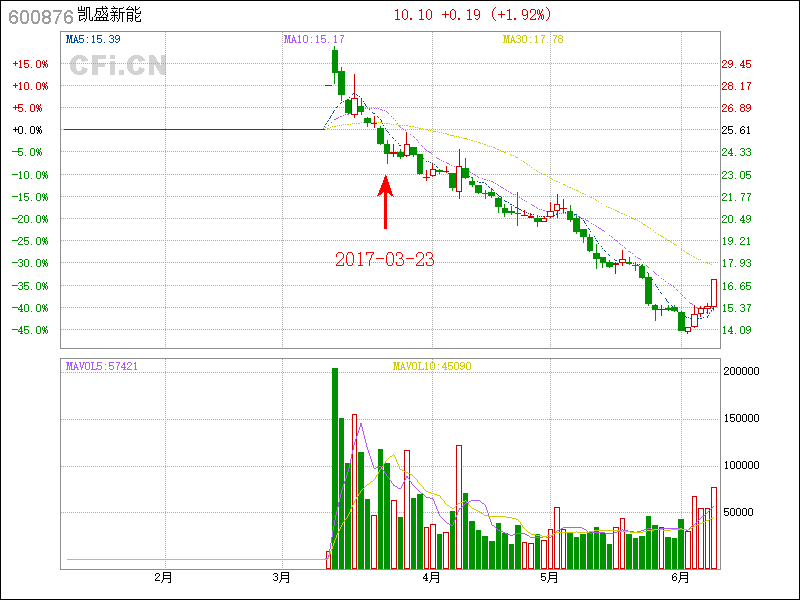
Task: Click the +0.0% axis label
Action: point(27,130)
